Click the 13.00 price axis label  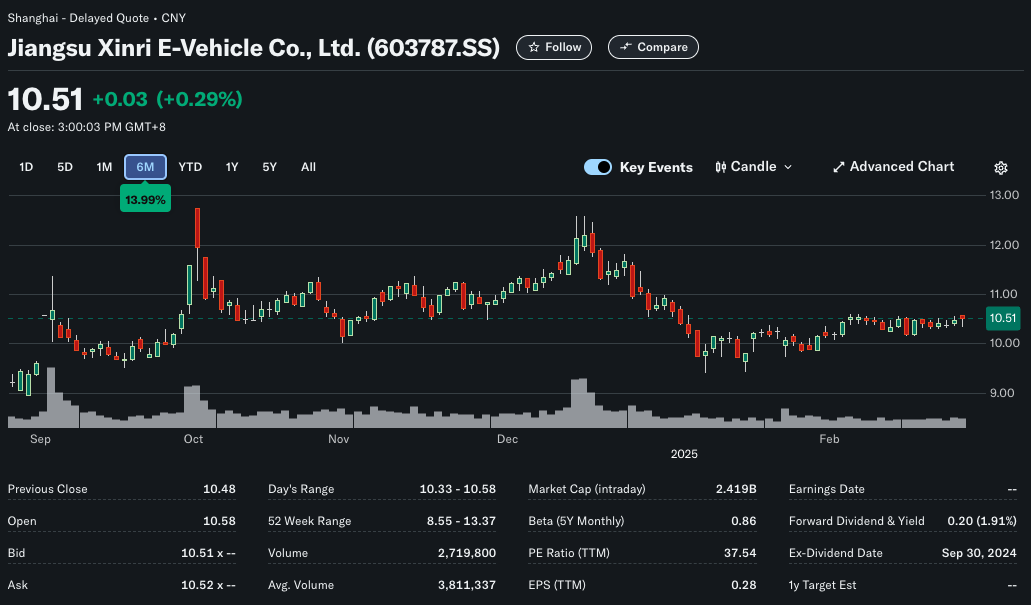[1004, 195]
